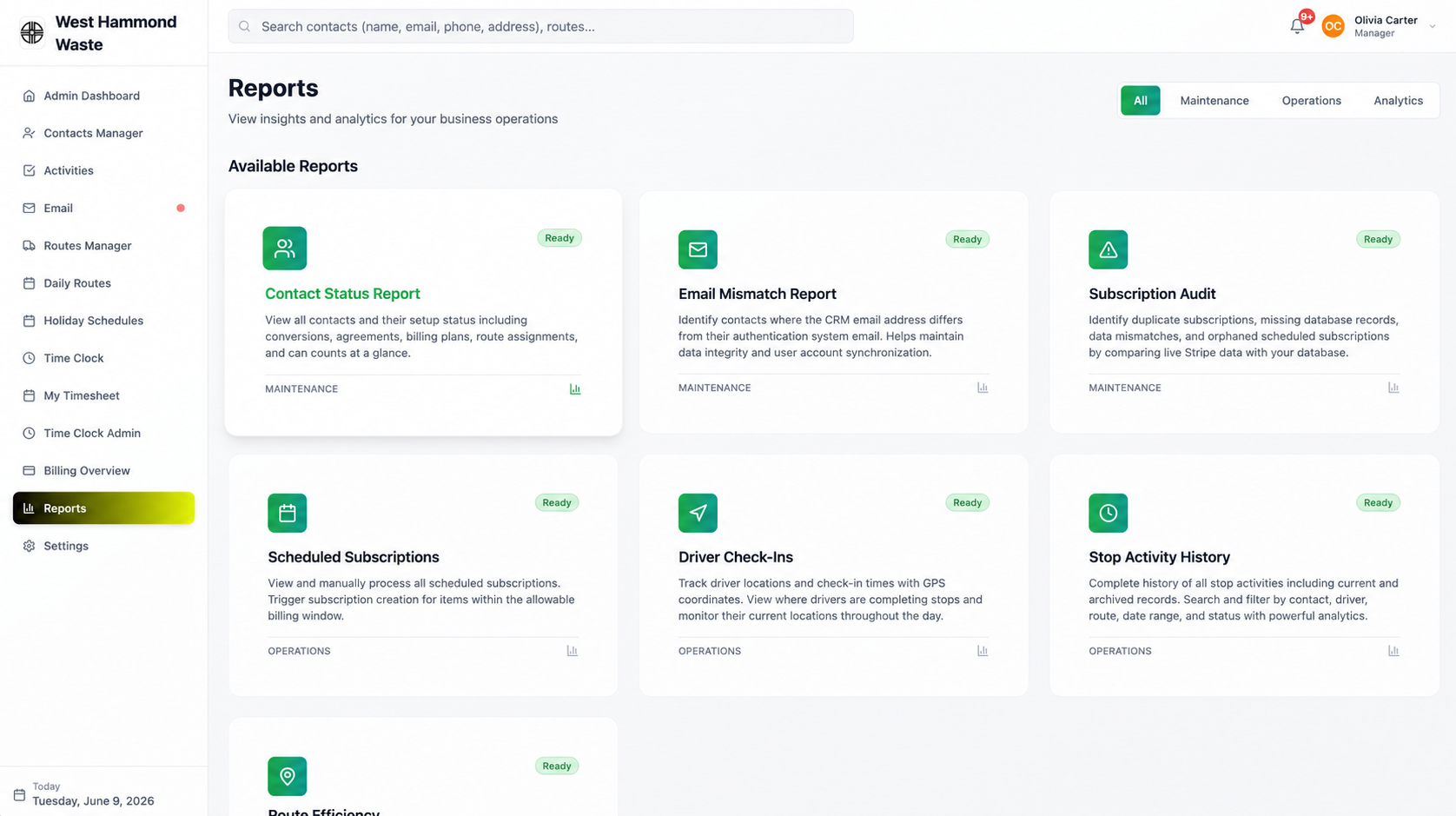Click the Holiday Schedules calendar icon
Screen dimensions: 1456x816
click(x=29, y=321)
